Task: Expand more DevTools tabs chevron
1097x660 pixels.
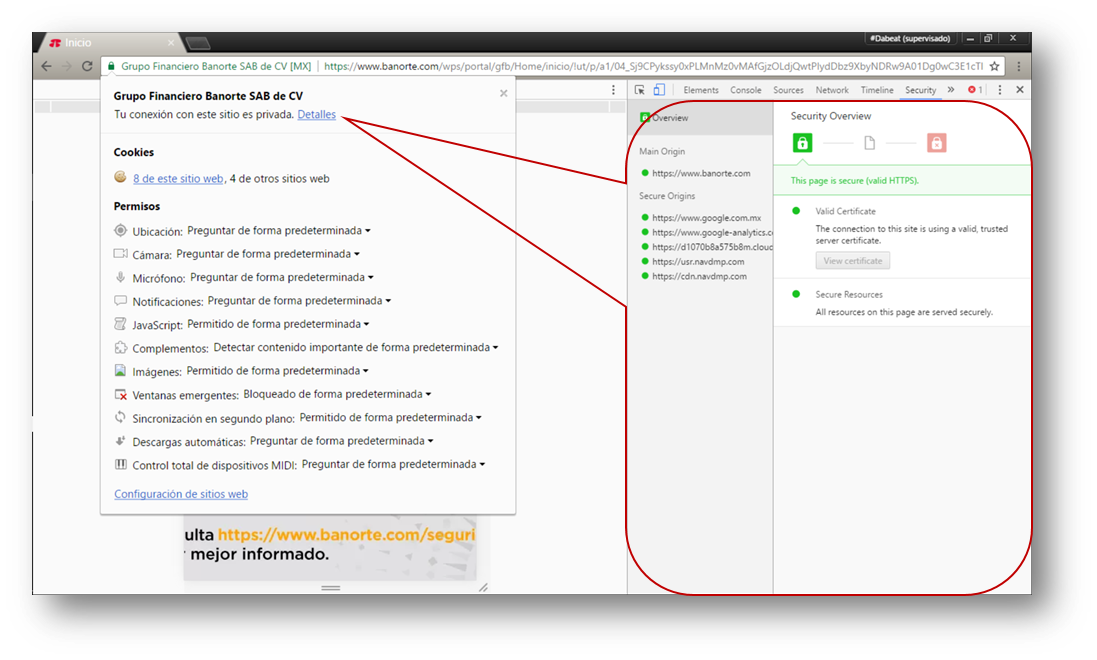Action: [x=951, y=90]
